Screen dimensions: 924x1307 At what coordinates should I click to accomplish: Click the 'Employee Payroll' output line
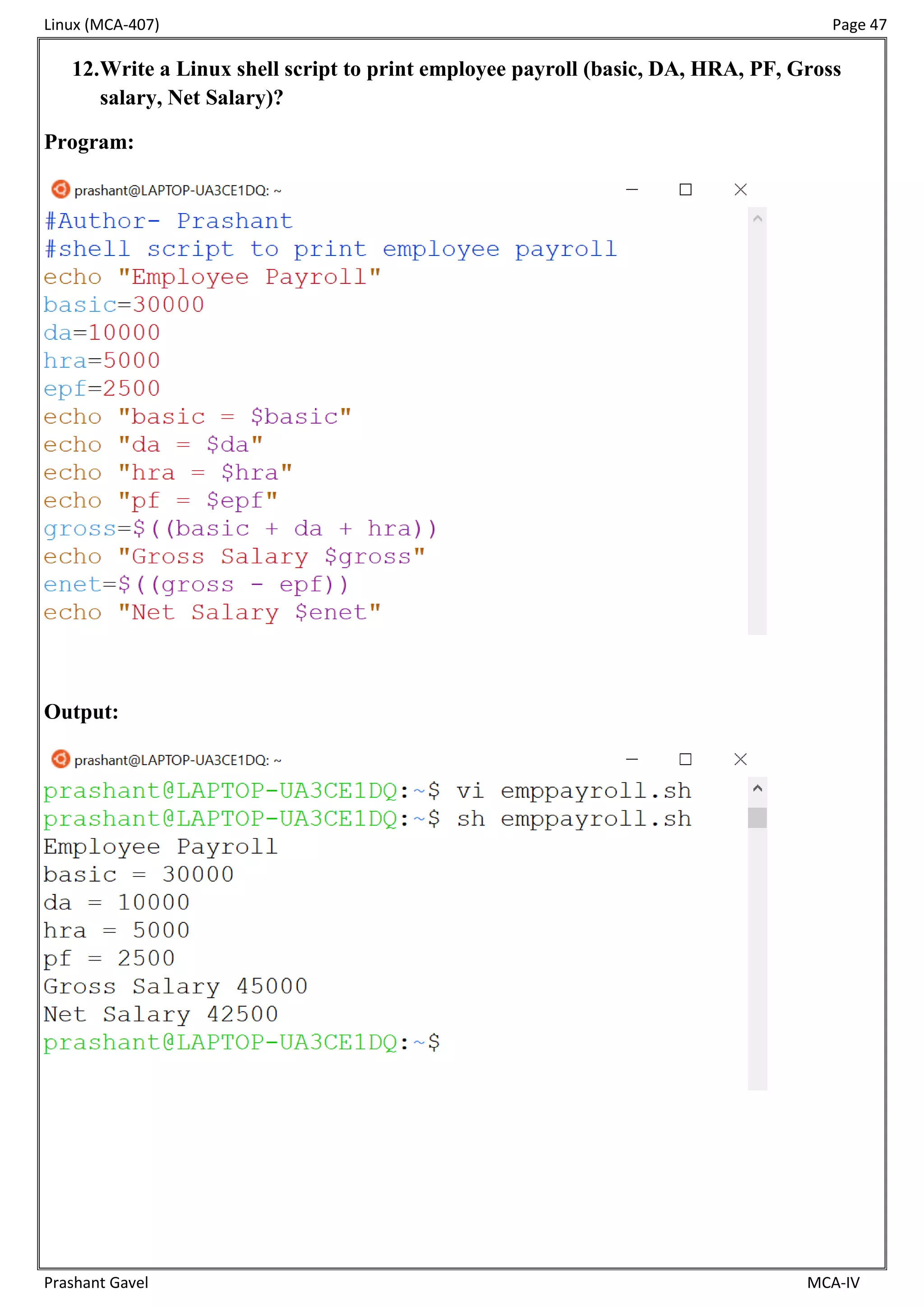(x=161, y=847)
